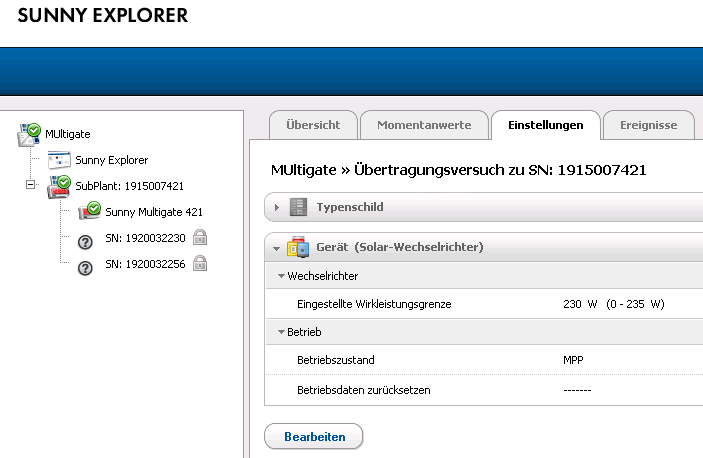The width and height of the screenshot is (703, 458).
Task: Click question mark icon beside SN: 1920032256
Action: [85, 268]
